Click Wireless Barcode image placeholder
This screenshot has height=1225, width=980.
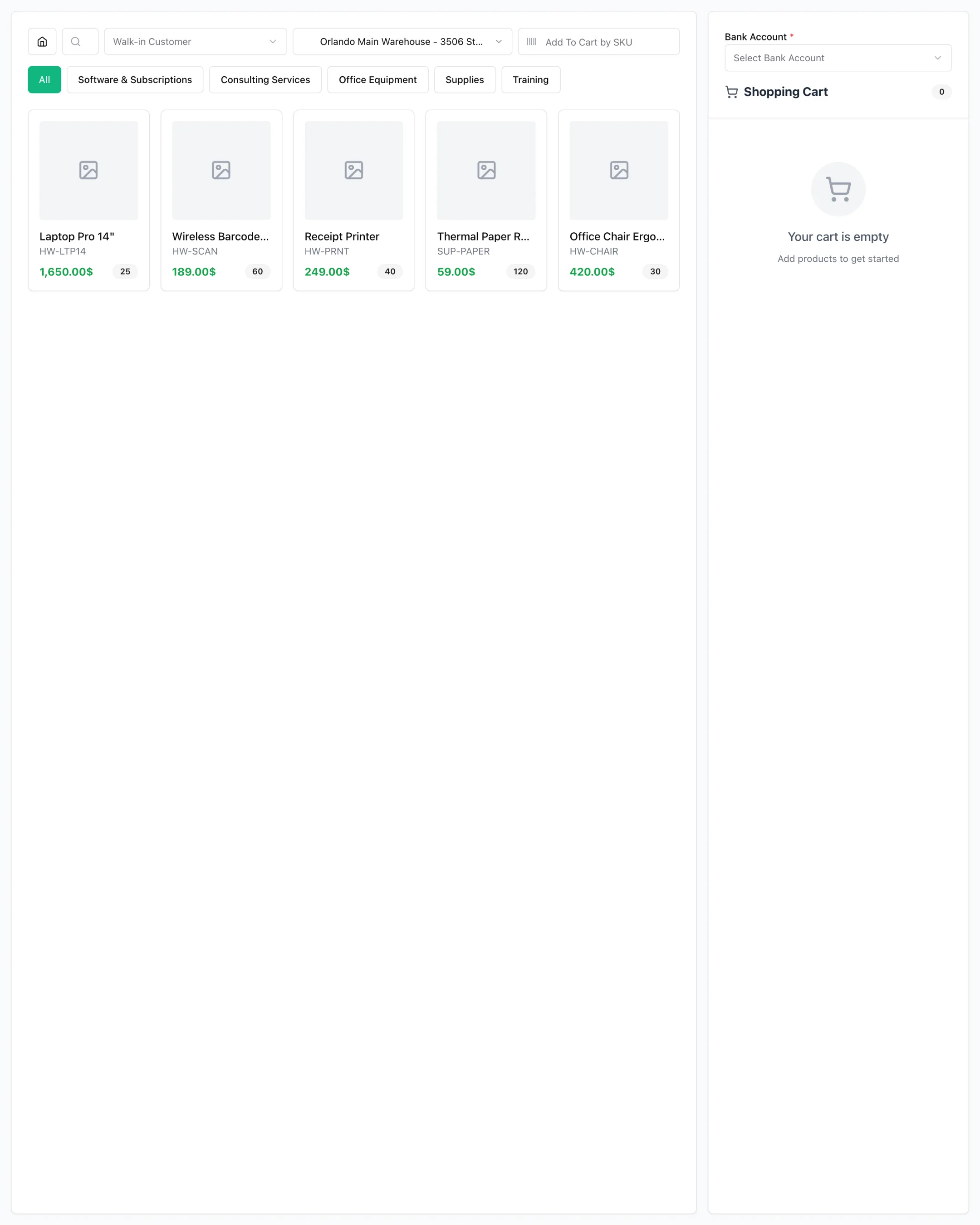[x=221, y=170]
